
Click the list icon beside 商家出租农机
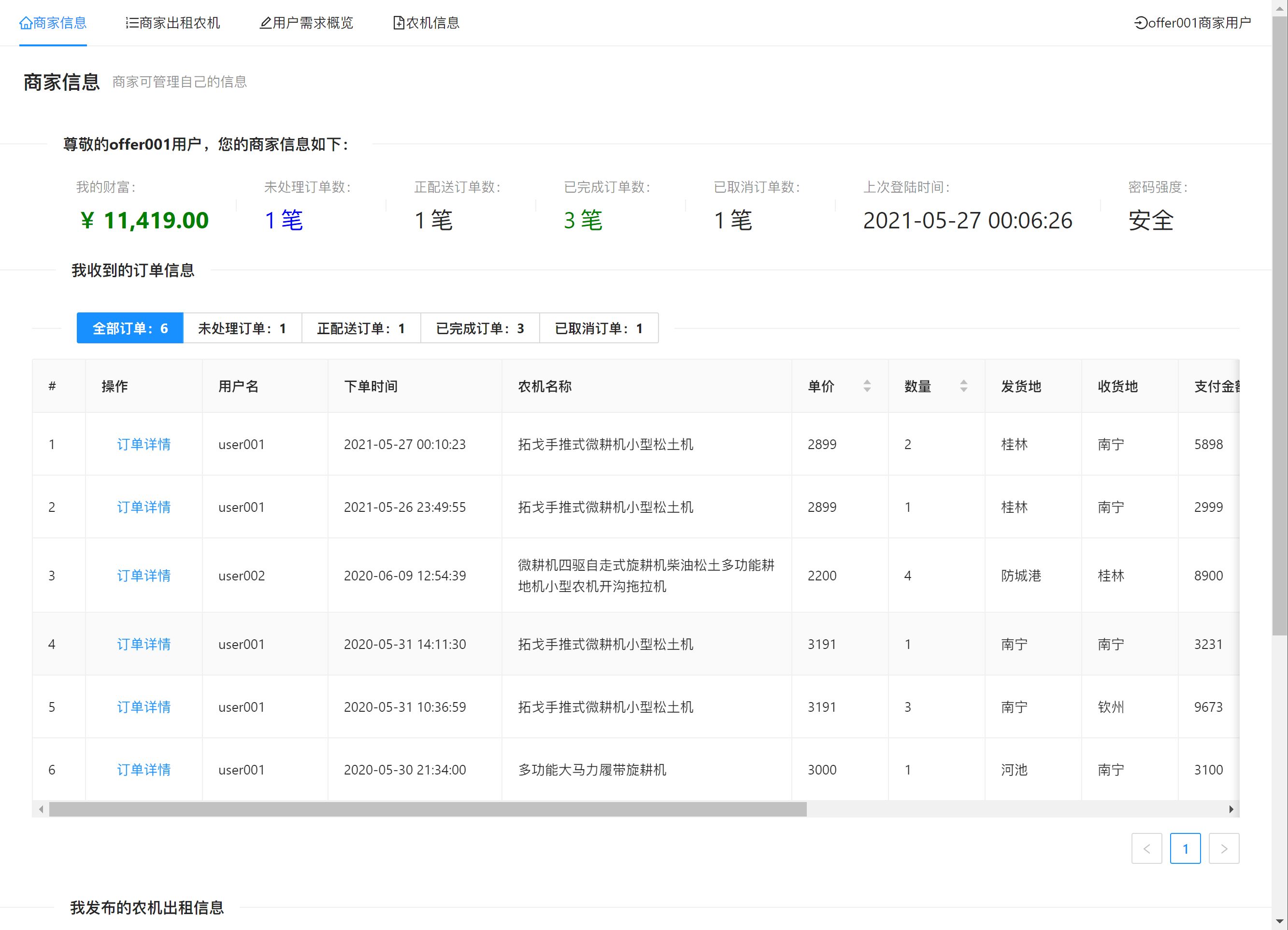coord(132,23)
